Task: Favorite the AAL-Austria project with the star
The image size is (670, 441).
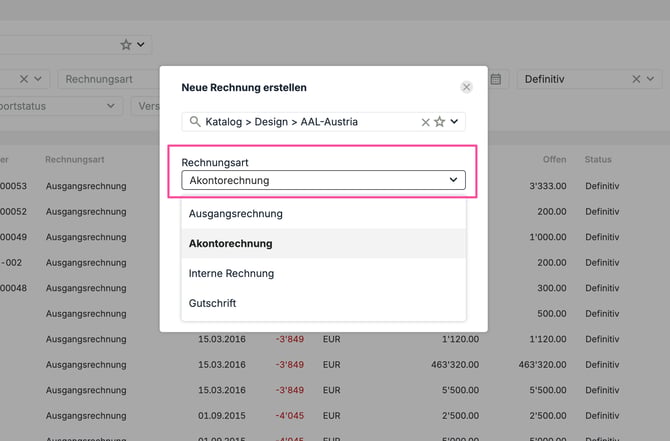Action: (439, 122)
